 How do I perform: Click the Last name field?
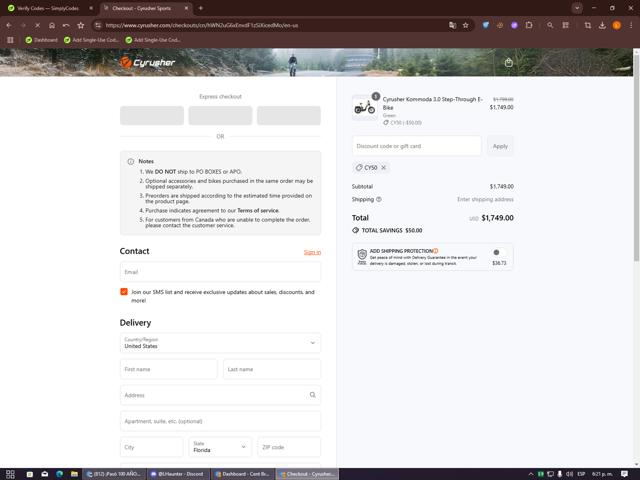272,369
